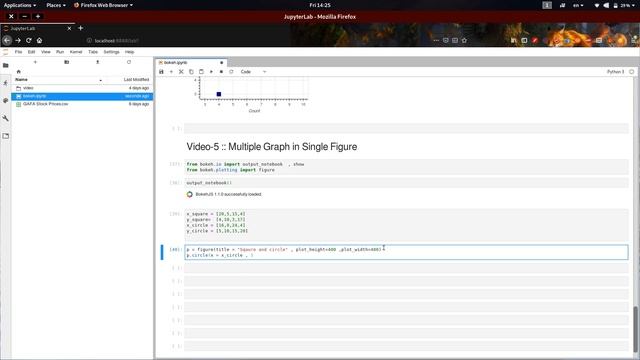This screenshot has width=640, height=360.
Task: Open the Firefox Web Browser app menu
Action: pos(103,5)
